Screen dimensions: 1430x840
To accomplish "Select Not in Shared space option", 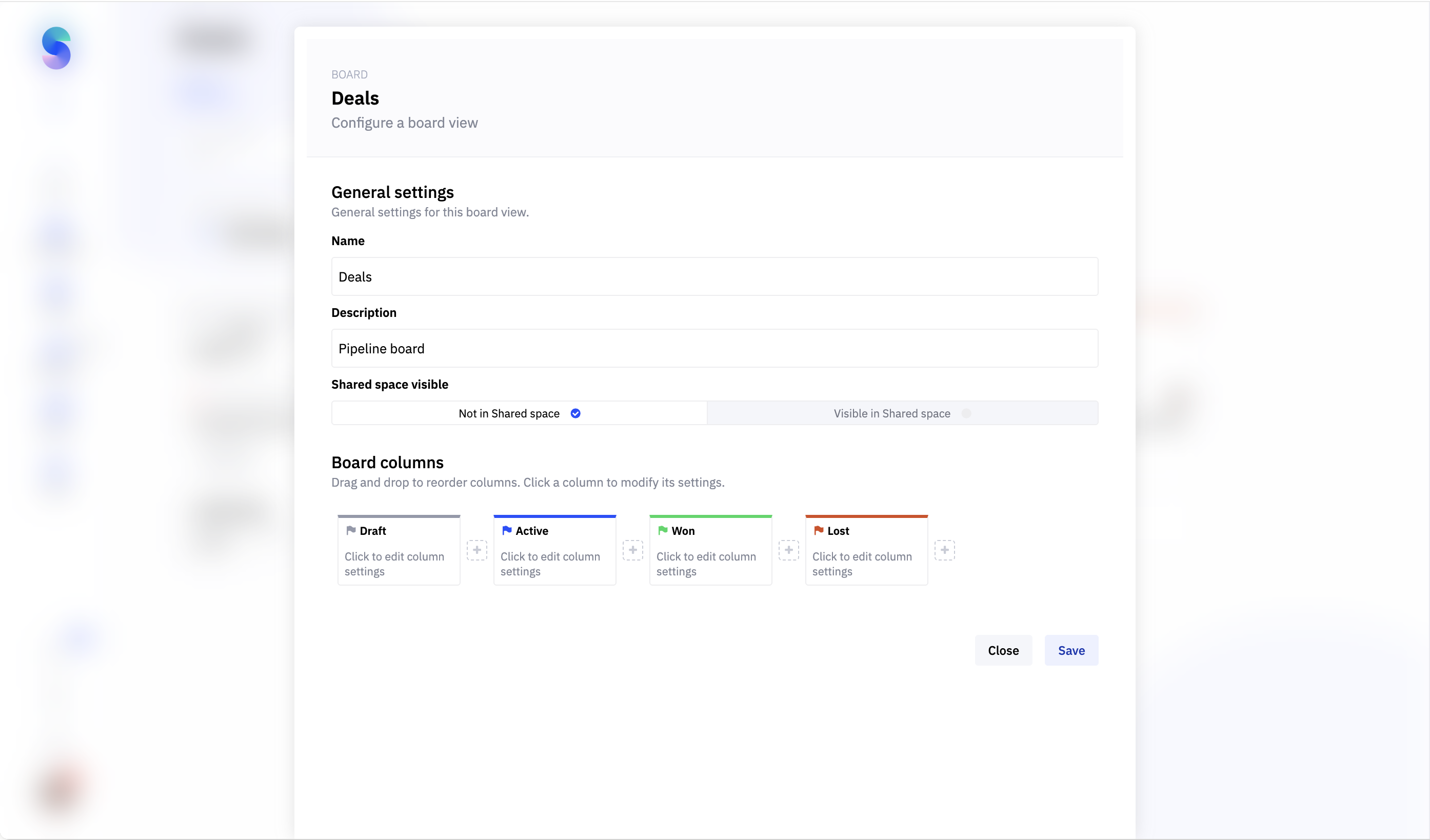I will click(519, 413).
